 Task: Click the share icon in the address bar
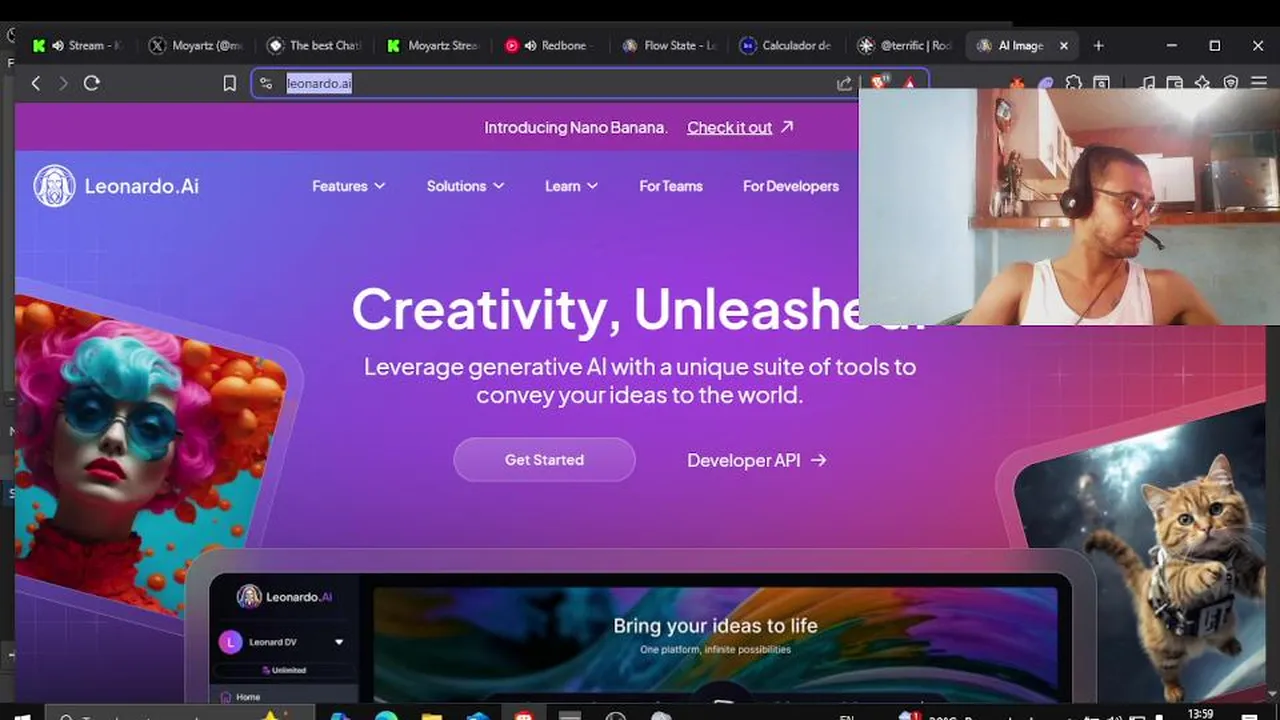click(844, 83)
